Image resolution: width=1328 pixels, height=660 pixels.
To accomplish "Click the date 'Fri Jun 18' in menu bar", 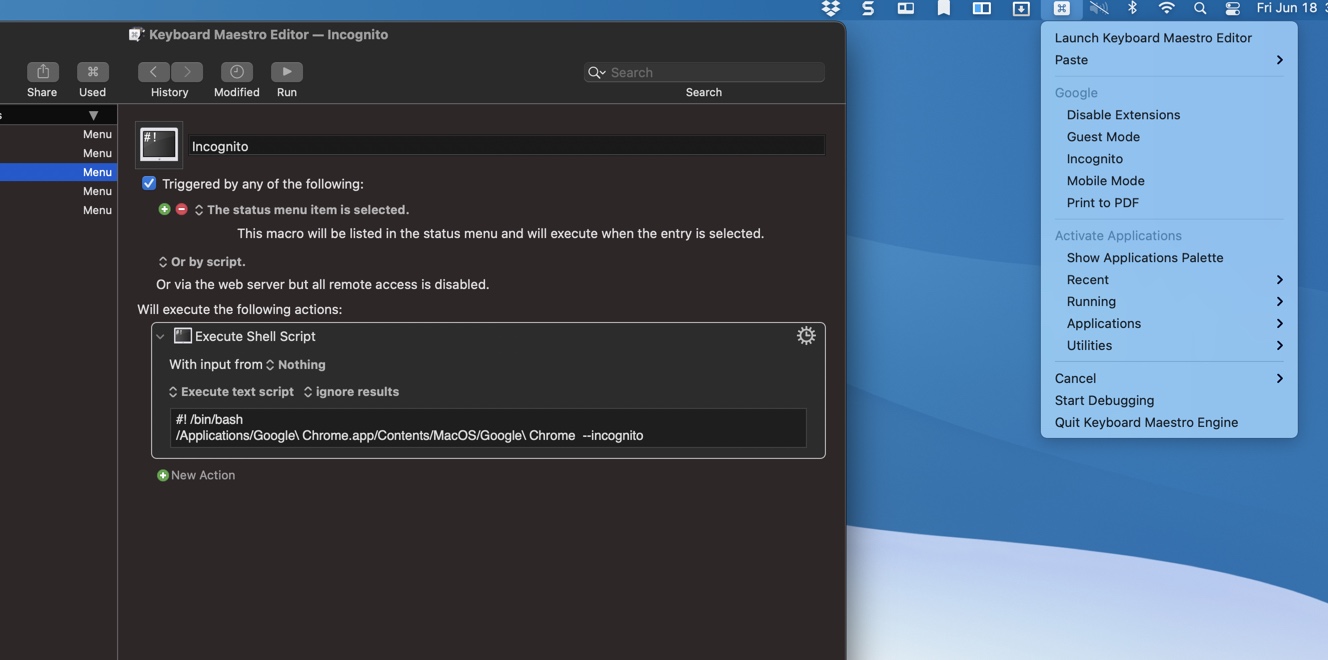I will [1288, 8].
